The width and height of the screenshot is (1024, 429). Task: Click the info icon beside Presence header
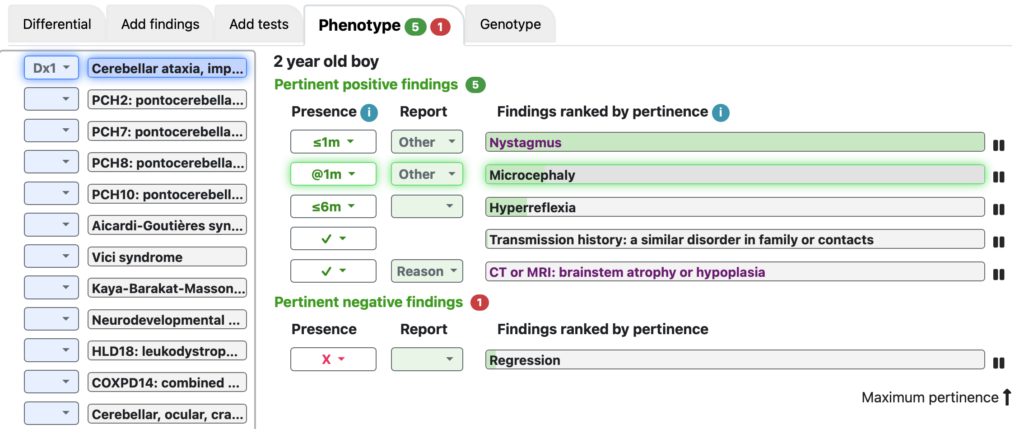pyautogui.click(x=369, y=112)
